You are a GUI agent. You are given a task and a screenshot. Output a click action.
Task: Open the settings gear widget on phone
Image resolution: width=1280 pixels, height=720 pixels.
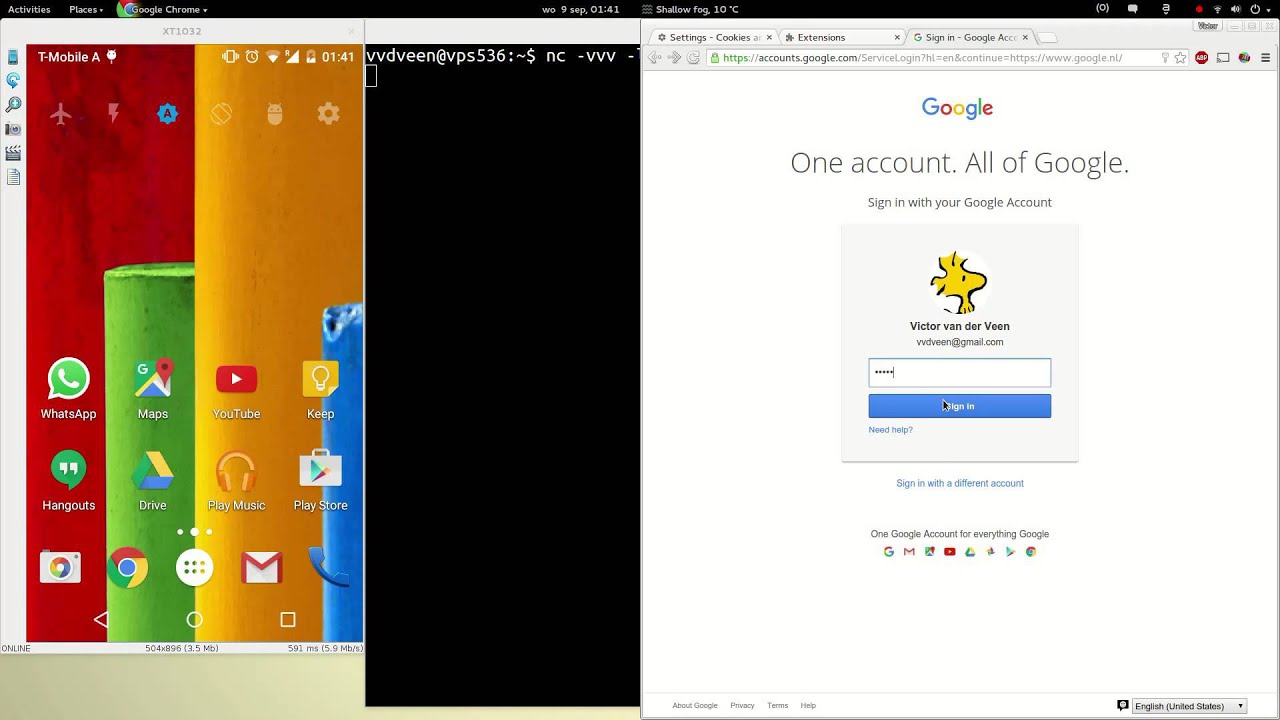click(x=328, y=114)
